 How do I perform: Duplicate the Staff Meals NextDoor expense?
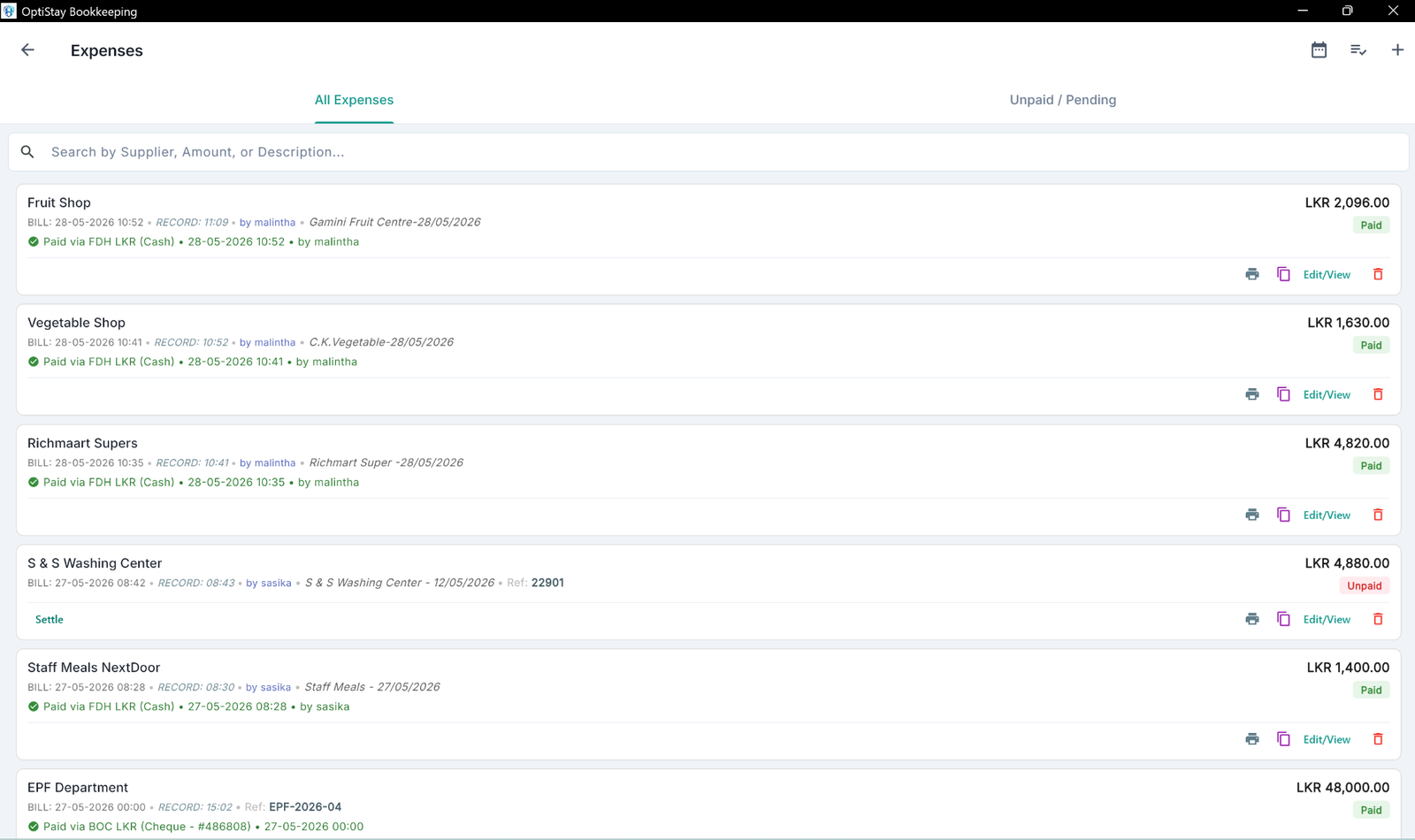pos(1283,739)
